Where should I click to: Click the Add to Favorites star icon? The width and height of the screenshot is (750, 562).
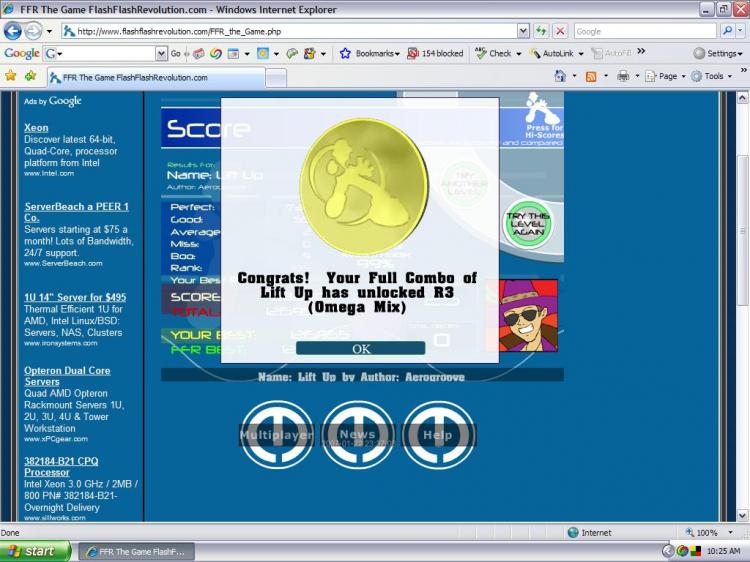pyautogui.click(x=31, y=76)
